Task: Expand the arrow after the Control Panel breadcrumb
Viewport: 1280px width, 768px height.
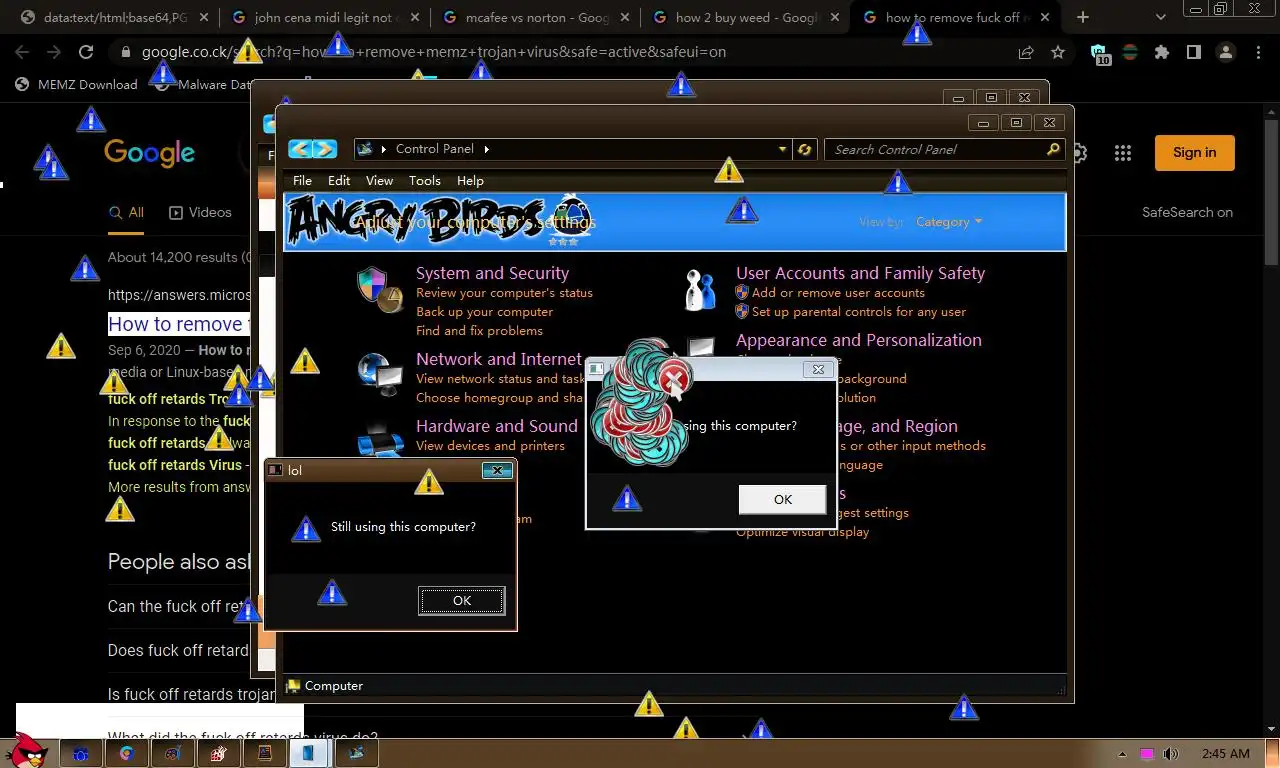Action: tap(487, 149)
